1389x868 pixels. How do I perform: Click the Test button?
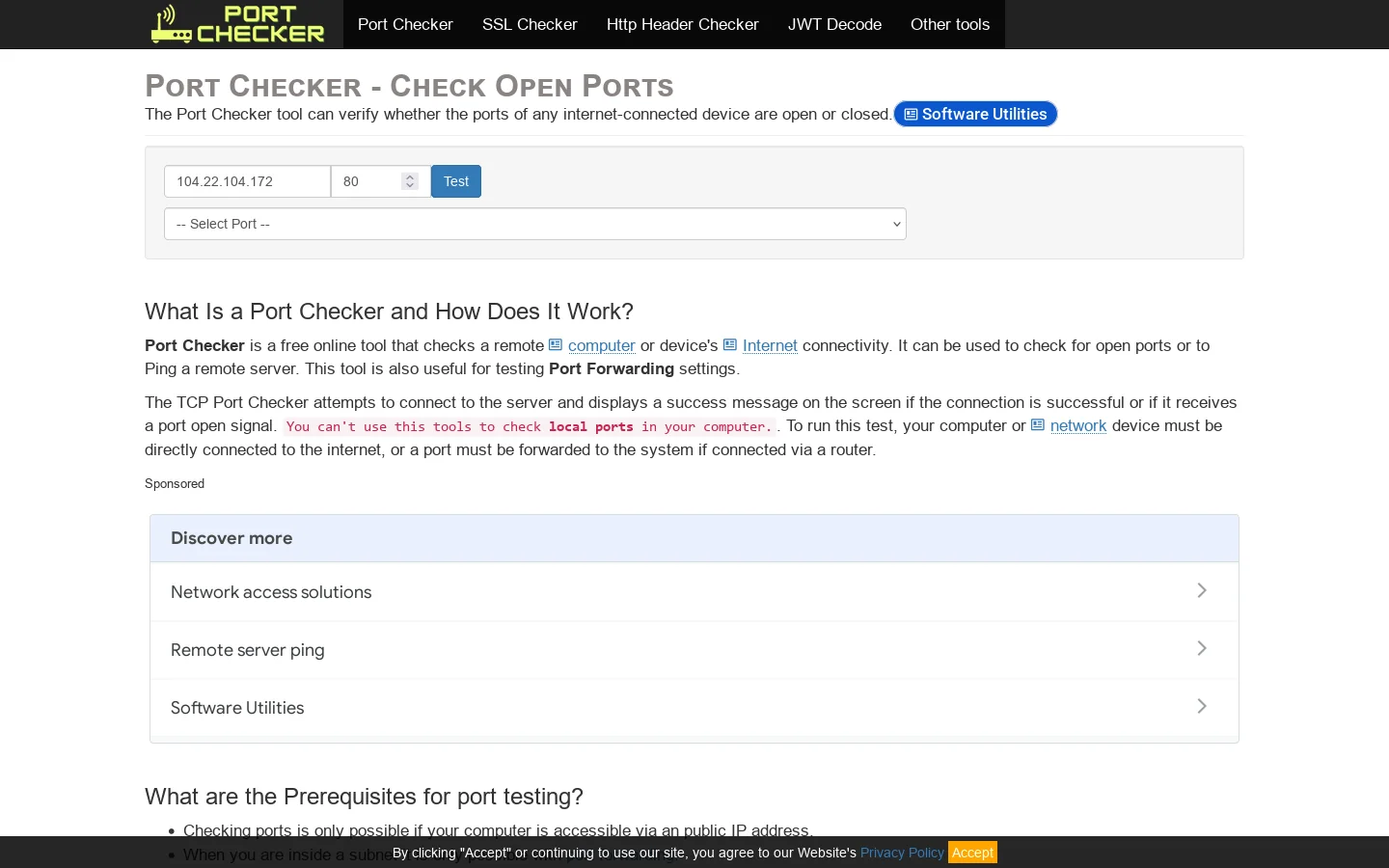tap(456, 181)
